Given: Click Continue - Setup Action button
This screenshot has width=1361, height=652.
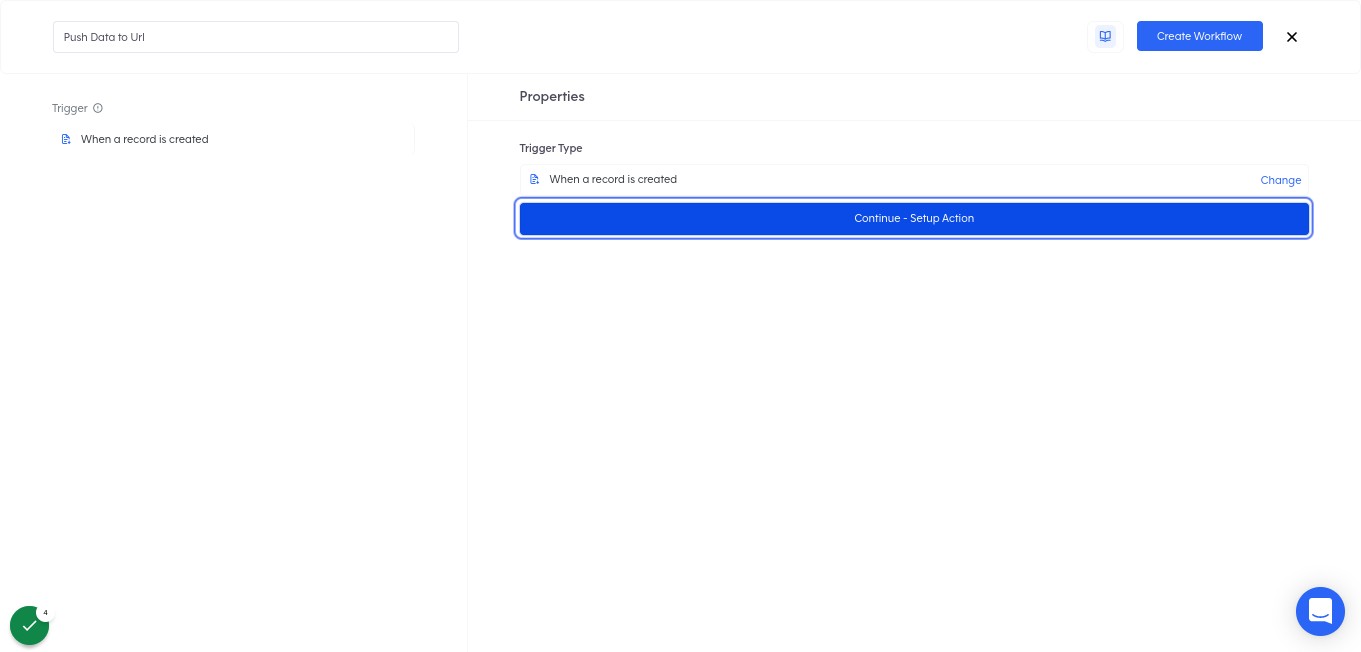Looking at the screenshot, I should click(914, 218).
